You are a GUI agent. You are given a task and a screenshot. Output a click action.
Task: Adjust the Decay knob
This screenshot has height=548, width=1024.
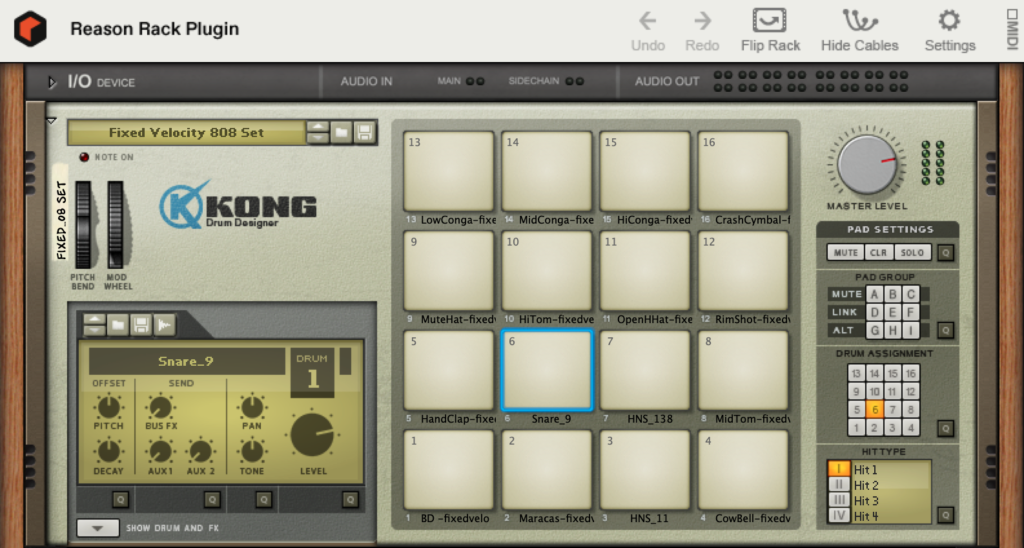[x=108, y=451]
